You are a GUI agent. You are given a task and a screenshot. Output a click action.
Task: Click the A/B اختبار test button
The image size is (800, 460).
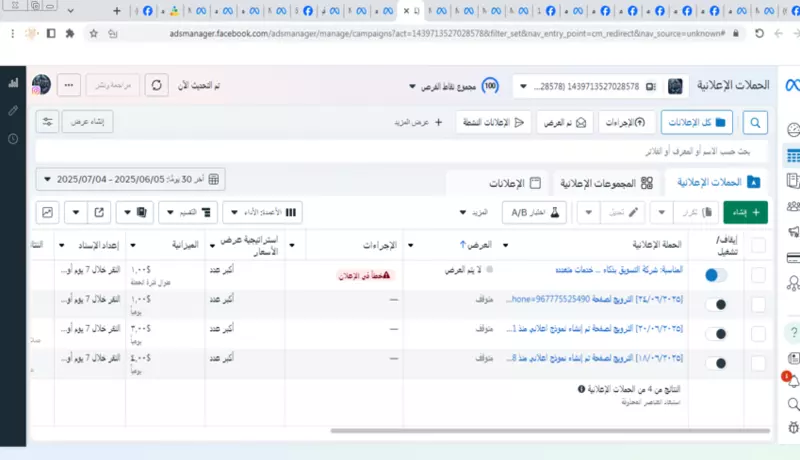[534, 212]
